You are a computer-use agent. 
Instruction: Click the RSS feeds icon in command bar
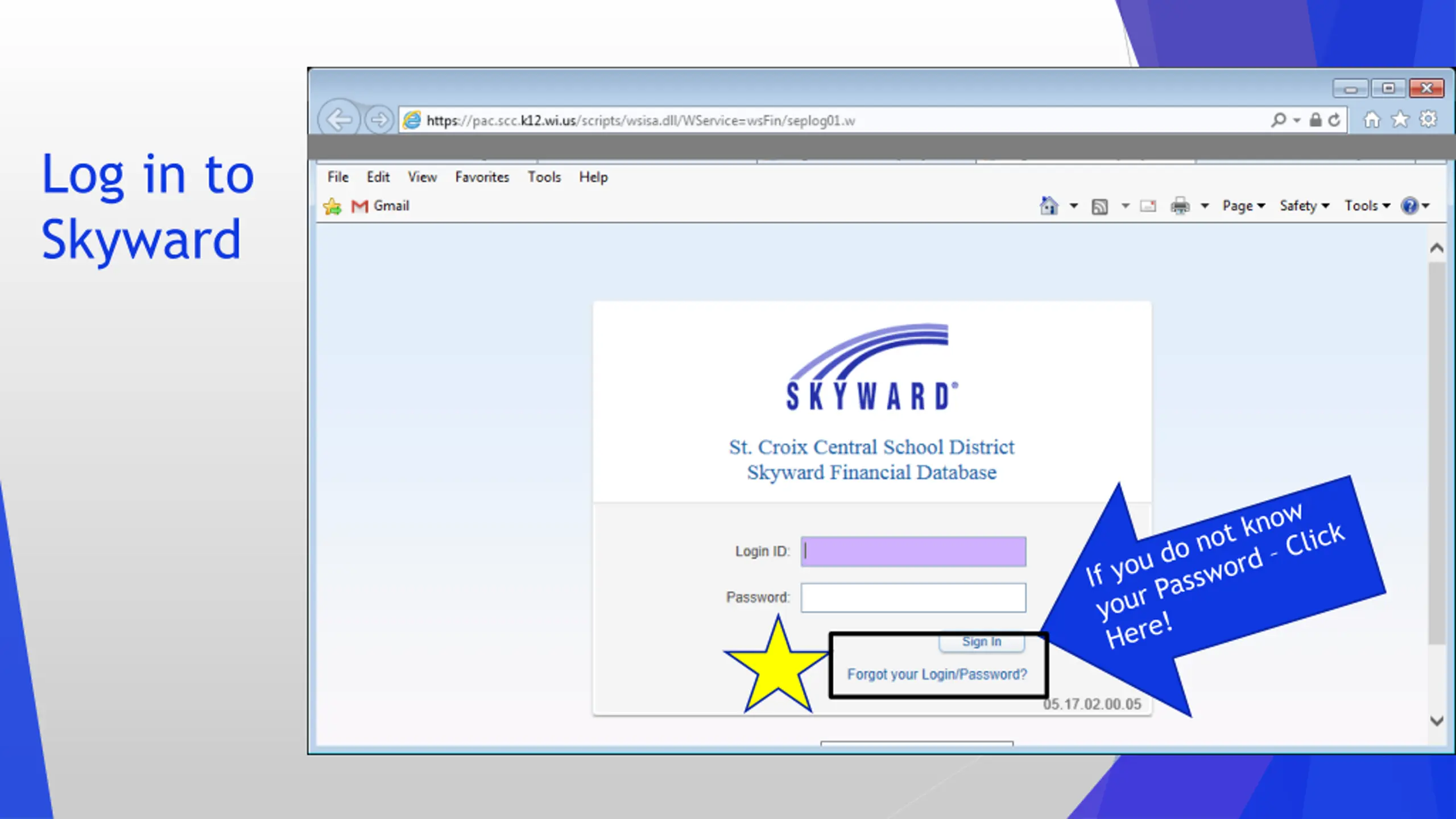point(1100,206)
